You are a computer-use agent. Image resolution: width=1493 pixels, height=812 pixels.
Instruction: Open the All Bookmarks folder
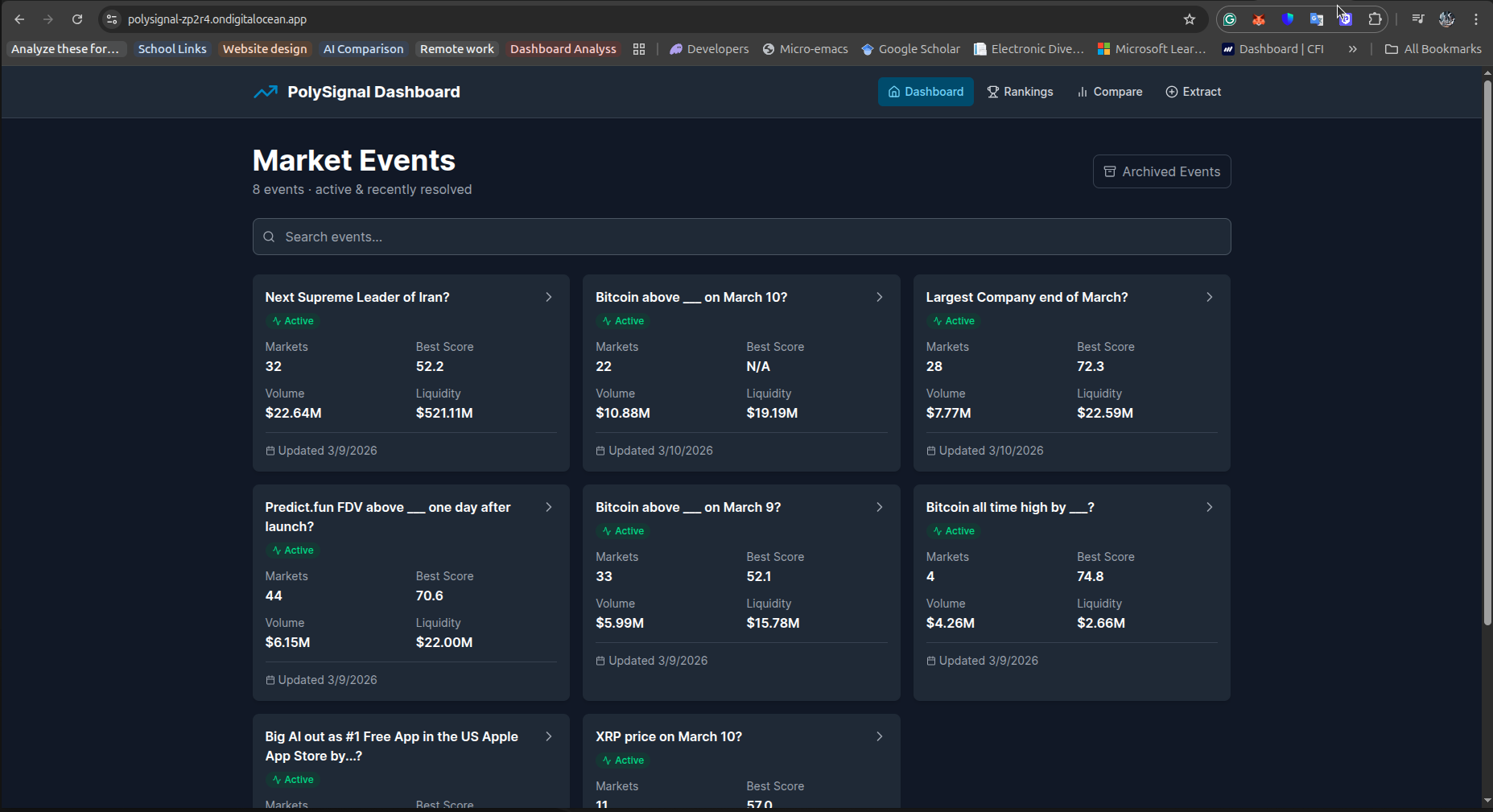[1433, 49]
